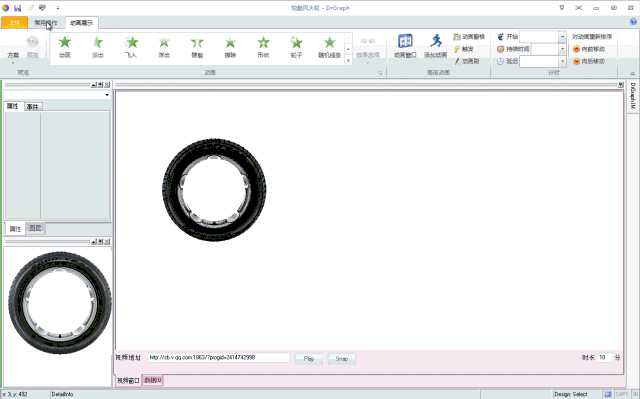Click the 动画窗格 animation pane button
640x399 pixels.
point(469,37)
